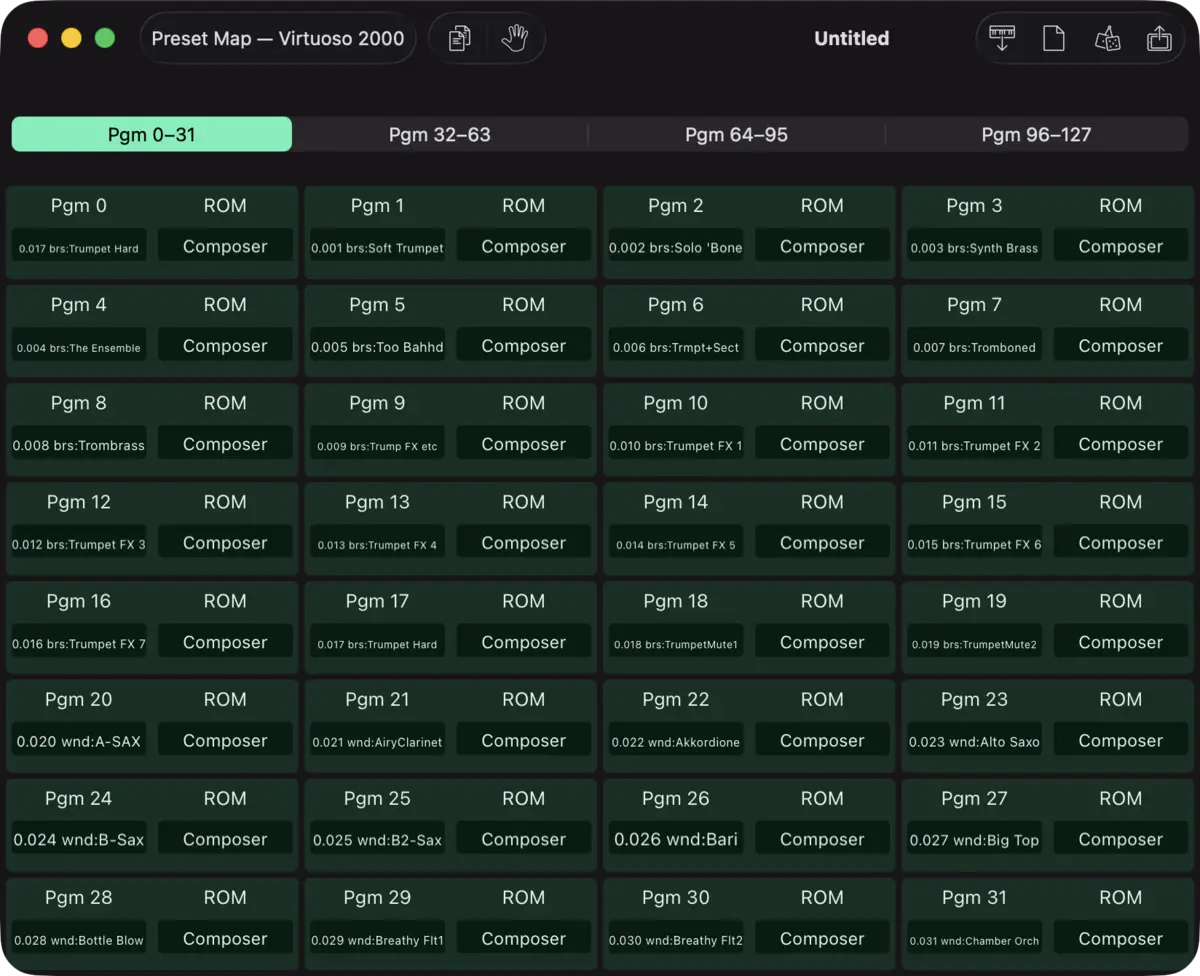
Task: Click preset 0.004 brs:The Ensemble
Action: pyautogui.click(x=79, y=347)
